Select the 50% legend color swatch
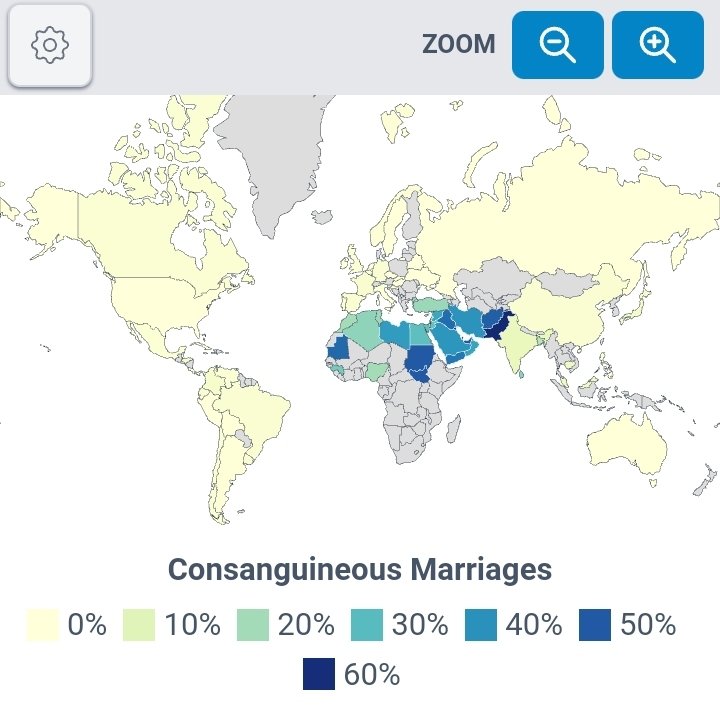This screenshot has height=723, width=720. tap(595, 625)
